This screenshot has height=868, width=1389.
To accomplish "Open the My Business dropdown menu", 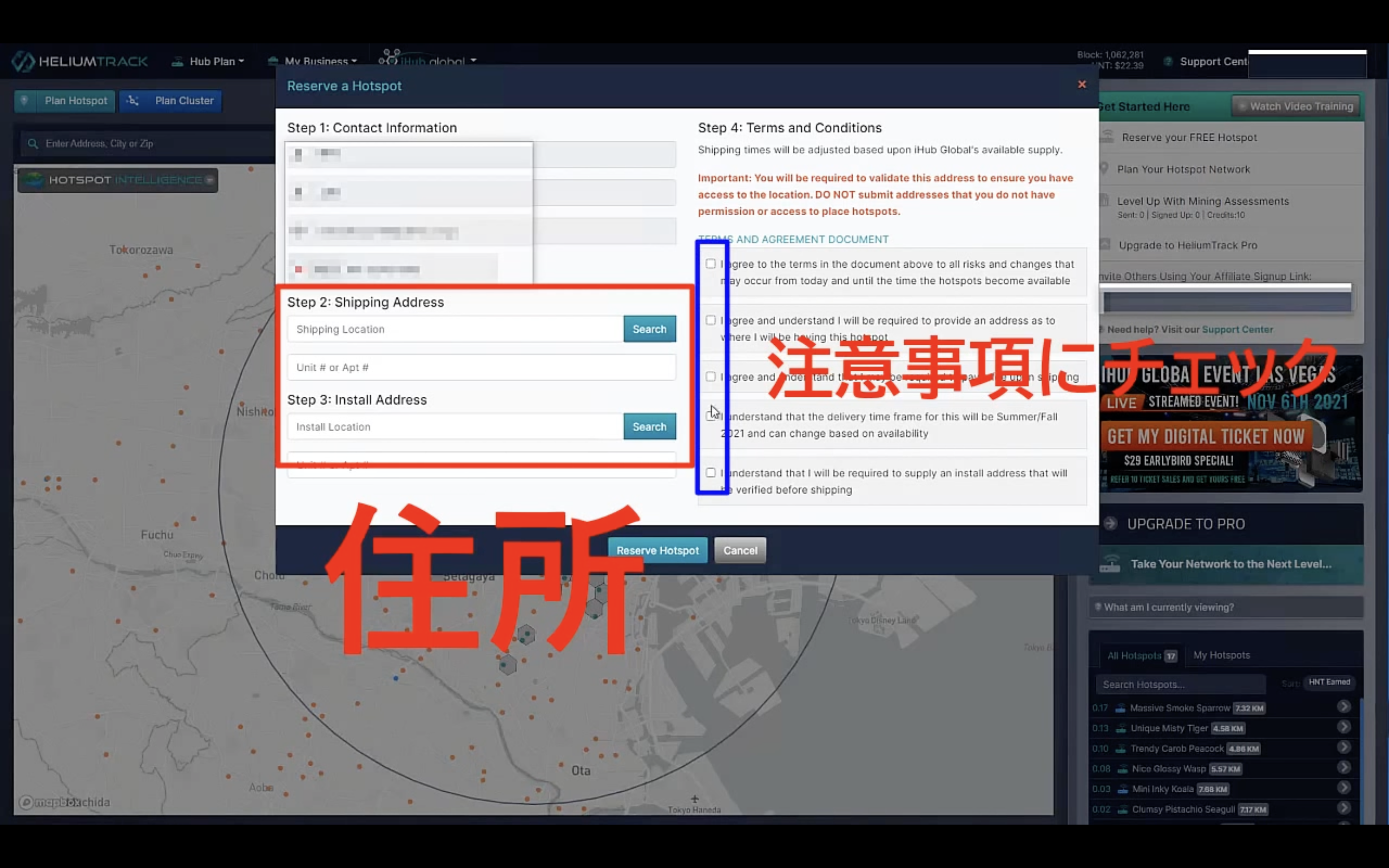I will [313, 61].
